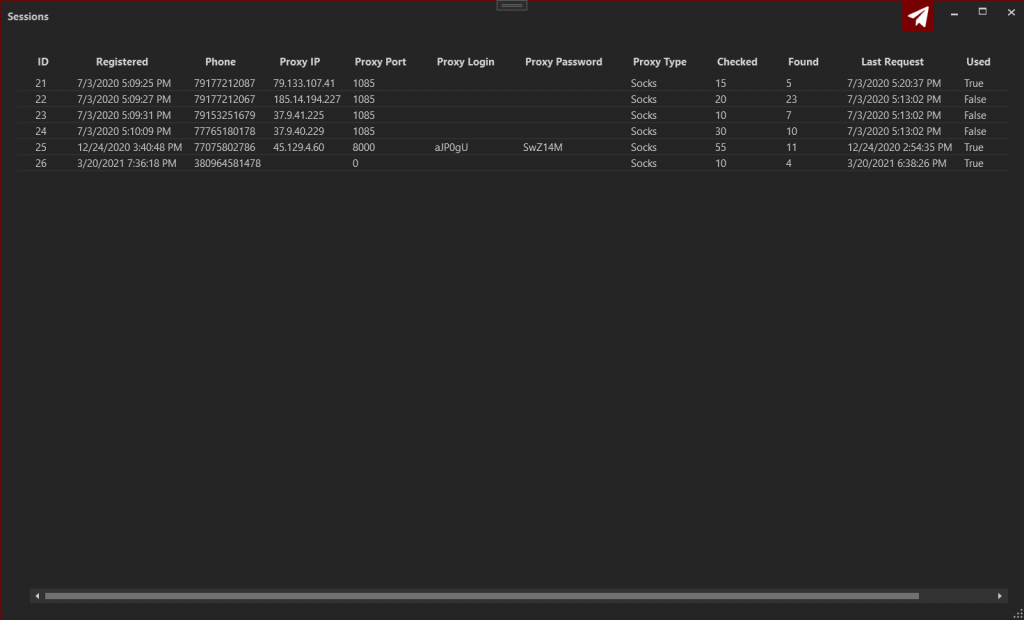The image size is (1024, 620).
Task: Click Found value 23
Action: (792, 99)
